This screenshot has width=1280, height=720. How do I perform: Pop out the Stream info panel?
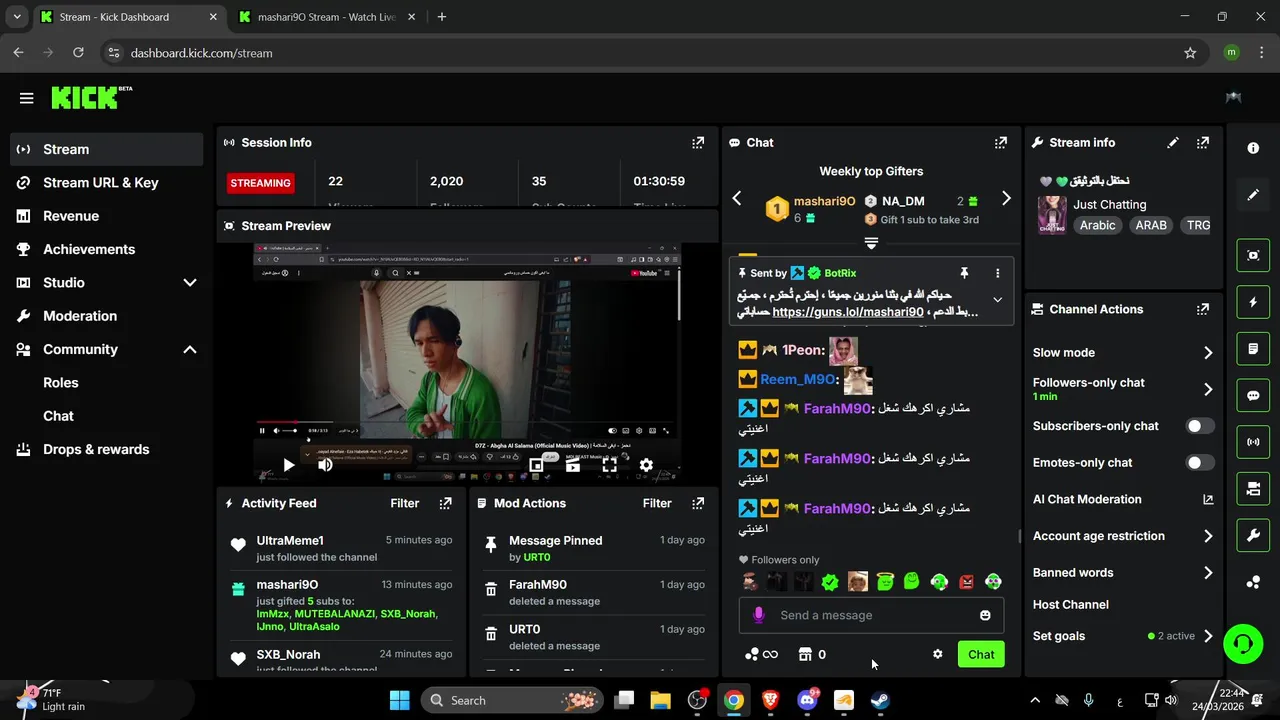point(1203,143)
